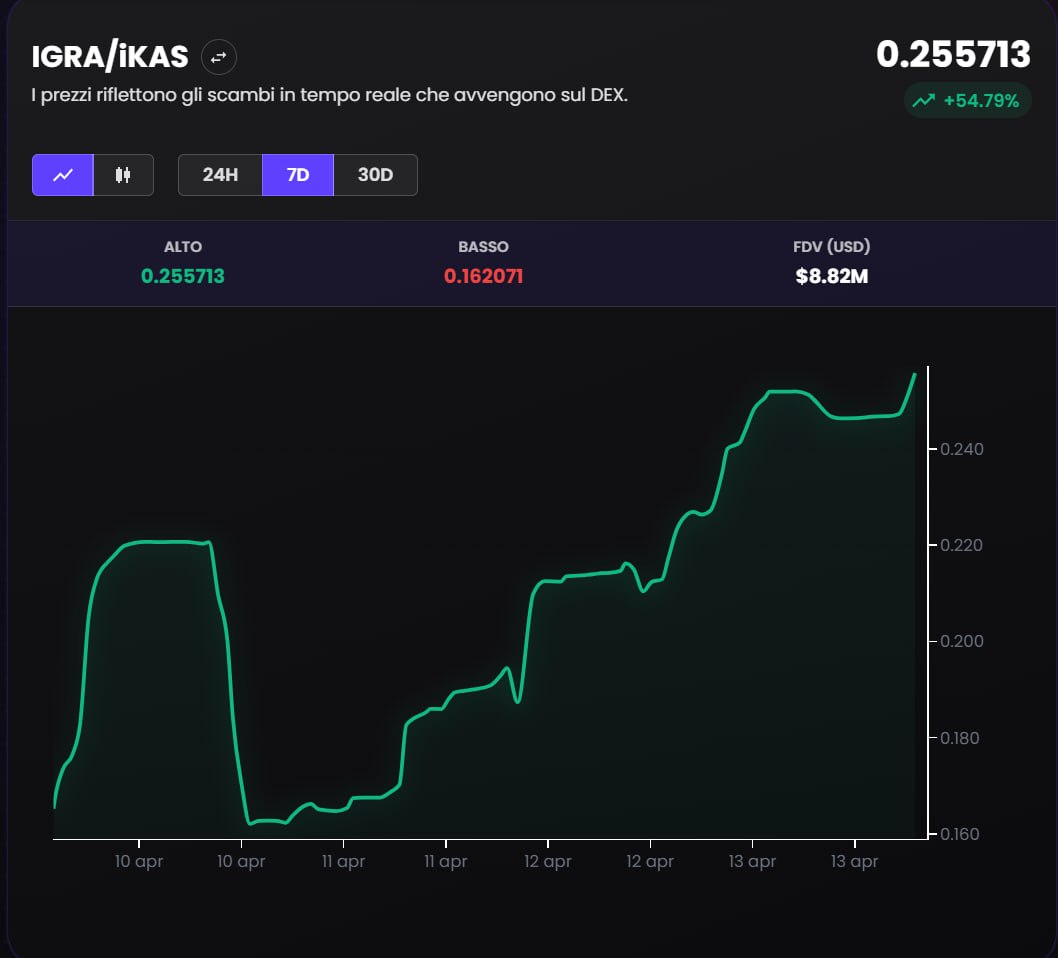Click the 0.220 y-axis label

click(962, 545)
